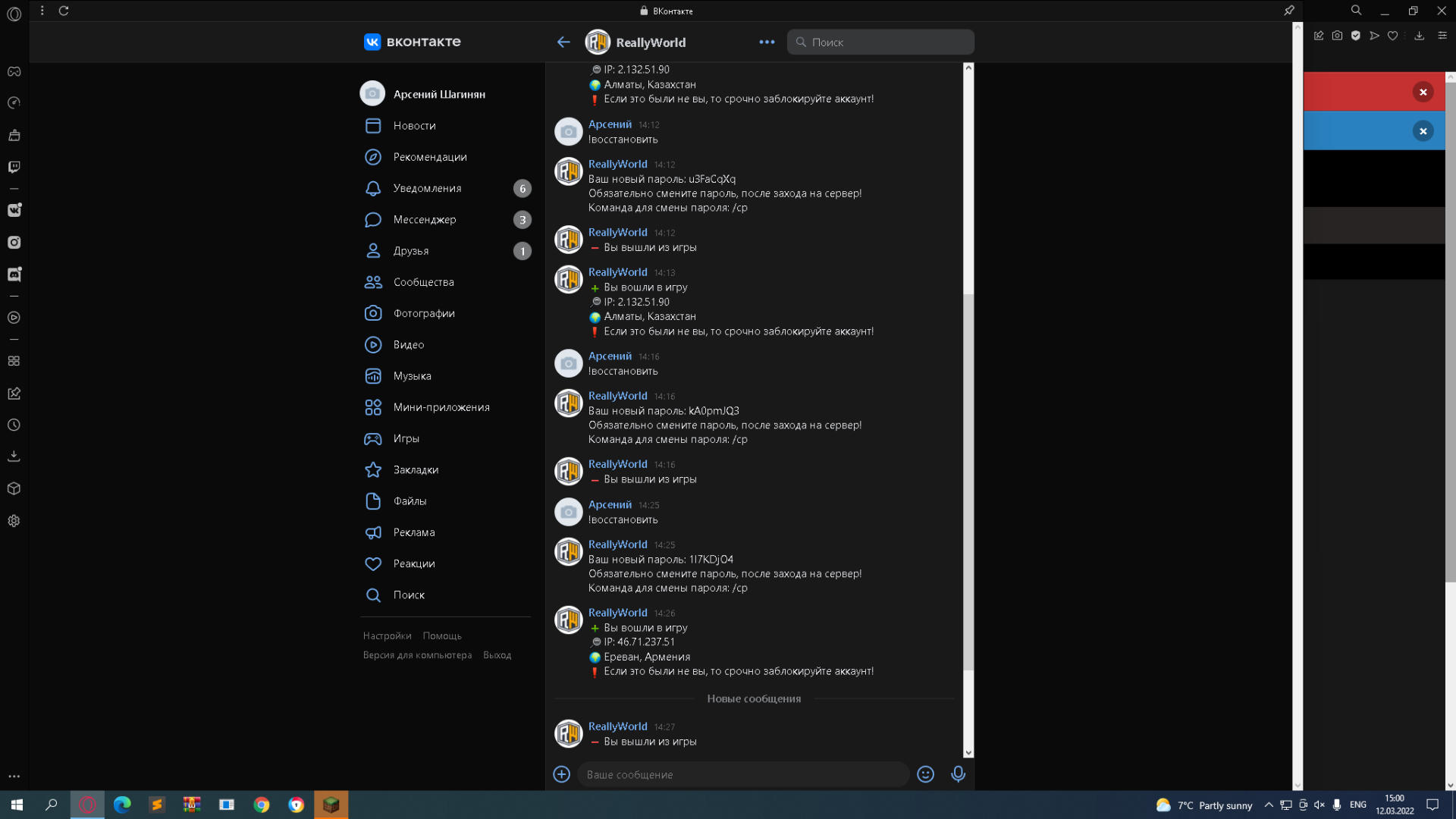Open Extensions cube icon in sidebar
This screenshot has height=819, width=1456.
click(x=14, y=489)
